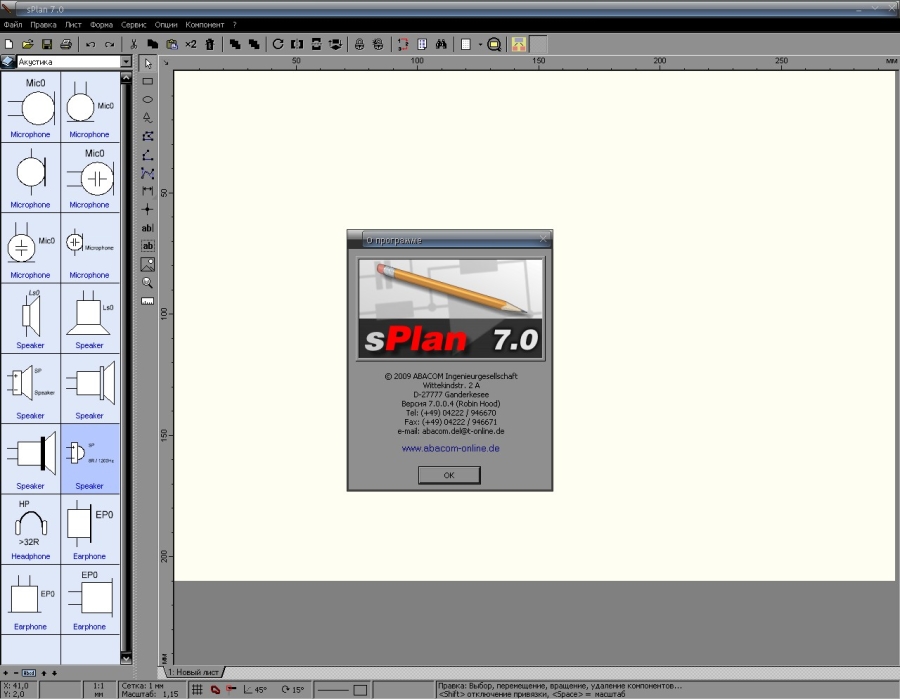Select the magnifier zoom tool in the left toolbox
The height and width of the screenshot is (699, 900).
point(148,283)
